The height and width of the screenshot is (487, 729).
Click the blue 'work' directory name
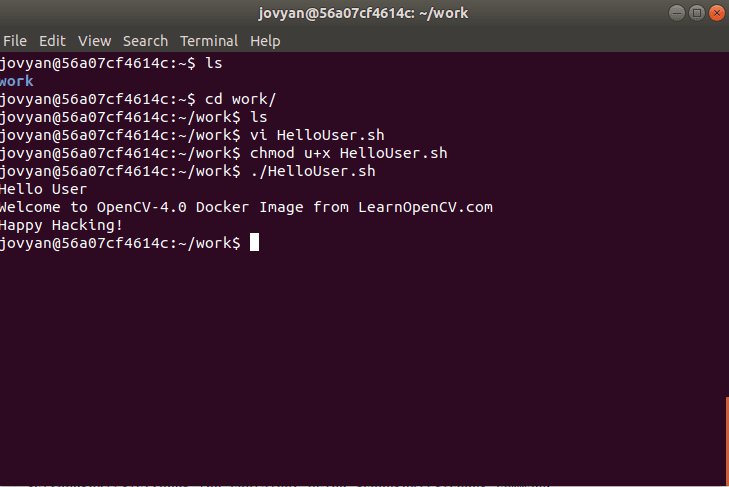(17, 81)
